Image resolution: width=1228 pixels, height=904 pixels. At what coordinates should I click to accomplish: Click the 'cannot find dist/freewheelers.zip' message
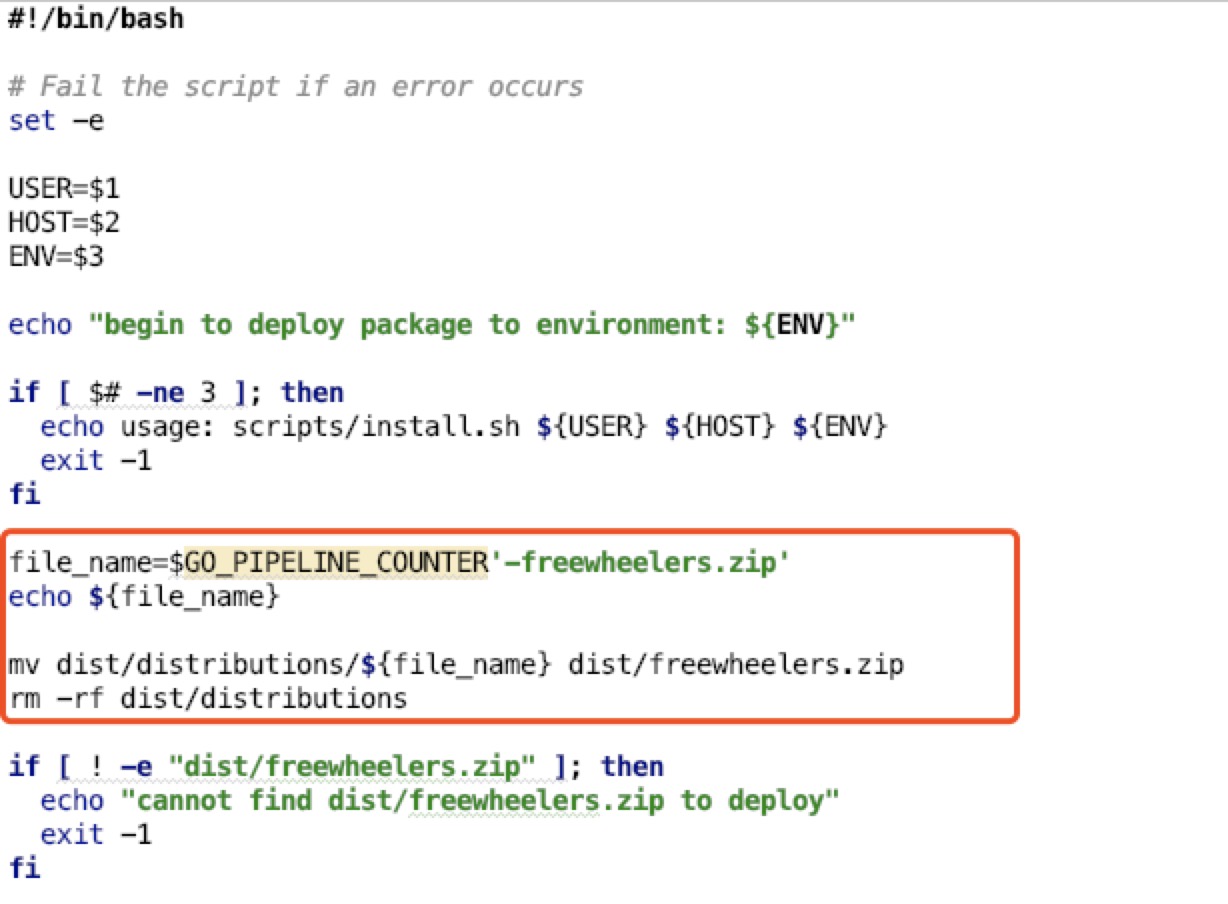coord(480,801)
